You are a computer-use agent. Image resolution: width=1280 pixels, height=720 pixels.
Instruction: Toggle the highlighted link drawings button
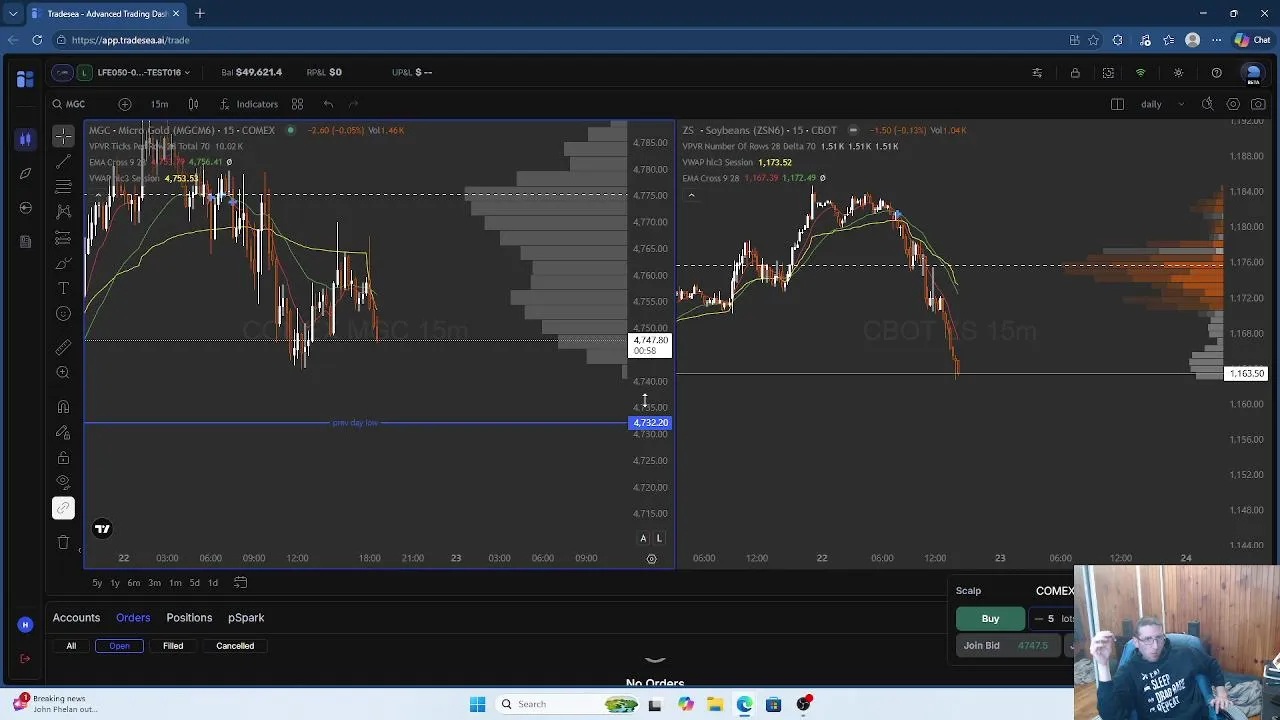point(63,508)
